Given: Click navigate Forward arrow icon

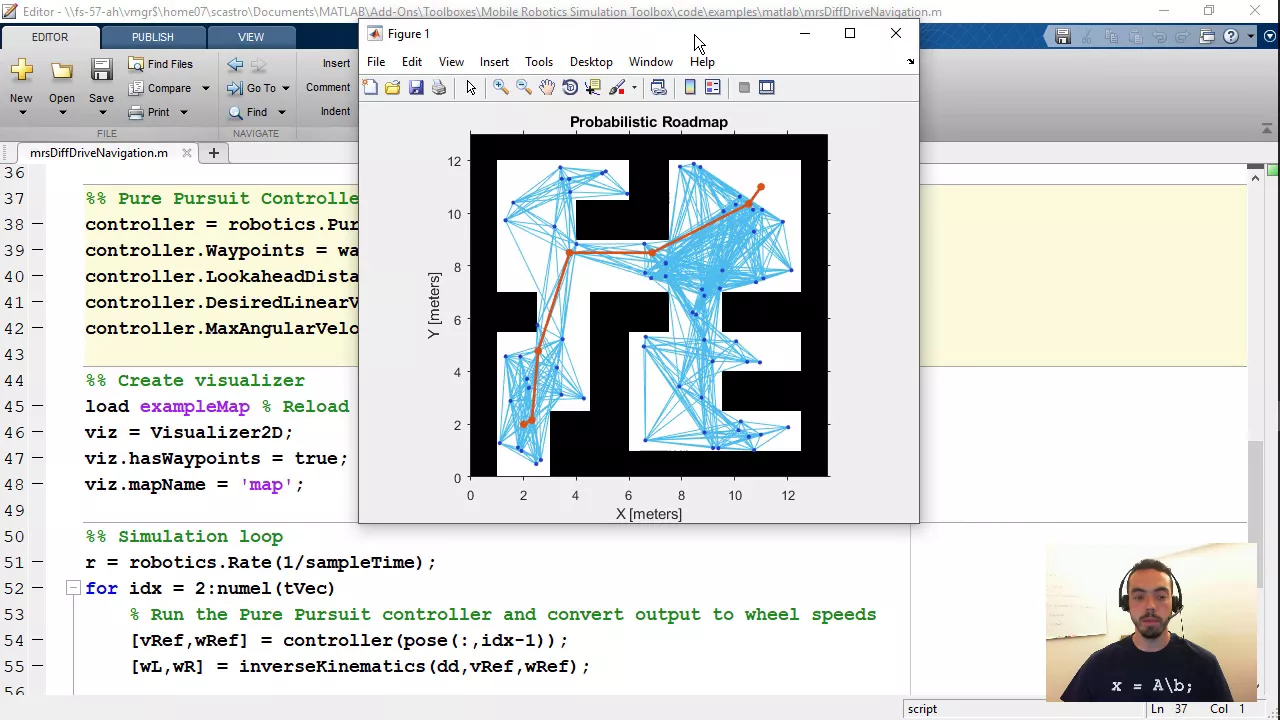Looking at the screenshot, I should [258, 64].
